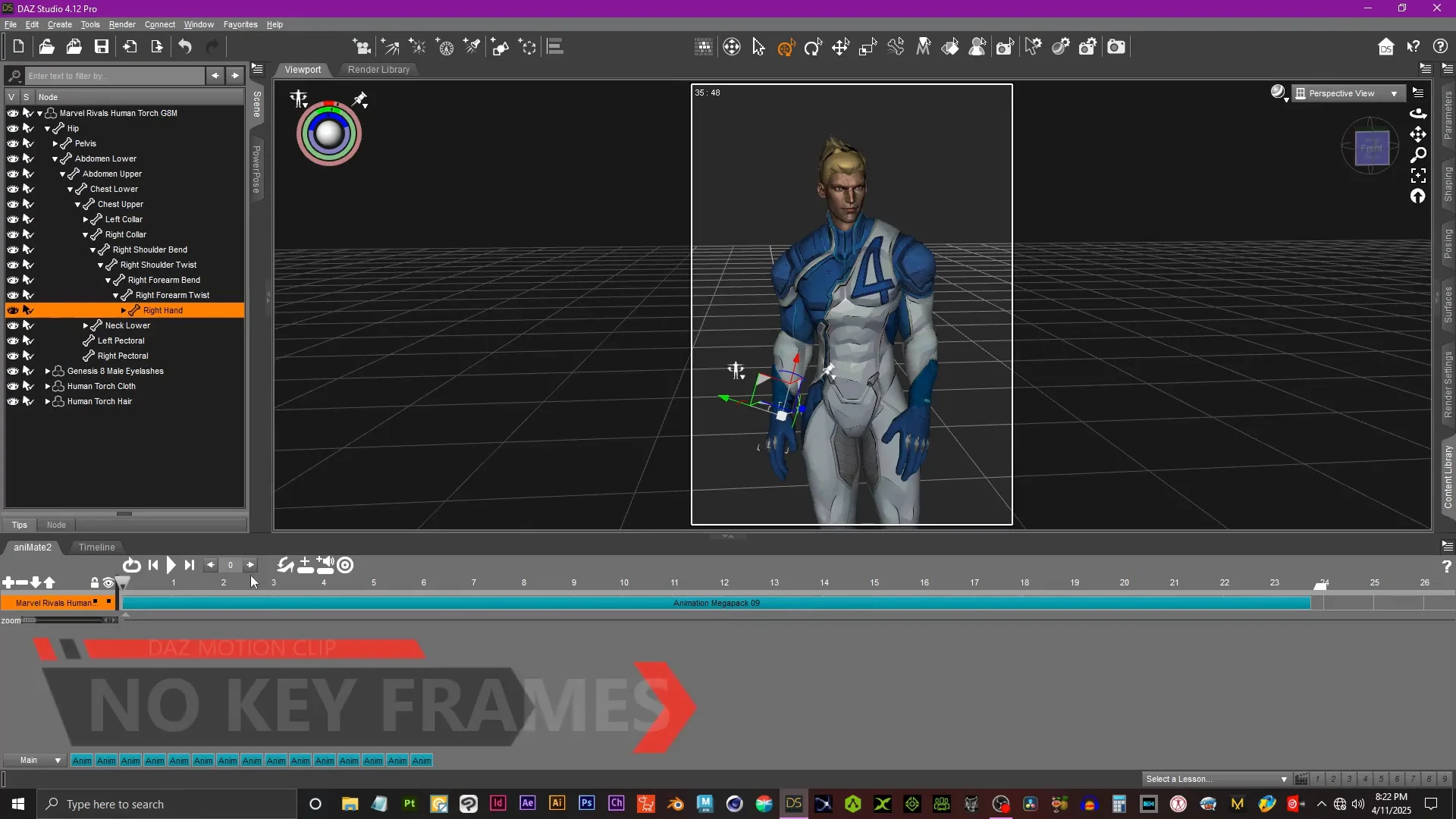Choose the Rotate tool
Screen dimensions: 1456x819
[813, 47]
